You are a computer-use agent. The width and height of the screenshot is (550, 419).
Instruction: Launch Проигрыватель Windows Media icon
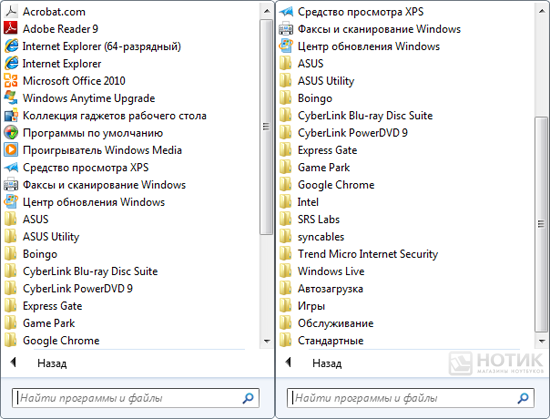[11, 150]
